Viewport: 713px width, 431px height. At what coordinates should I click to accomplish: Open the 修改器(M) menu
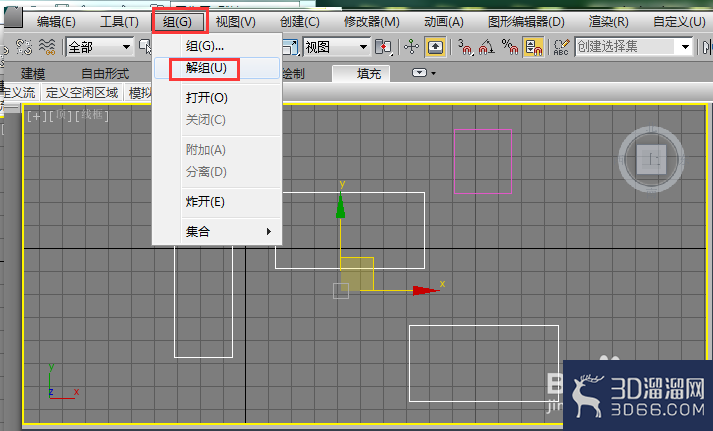click(x=372, y=21)
